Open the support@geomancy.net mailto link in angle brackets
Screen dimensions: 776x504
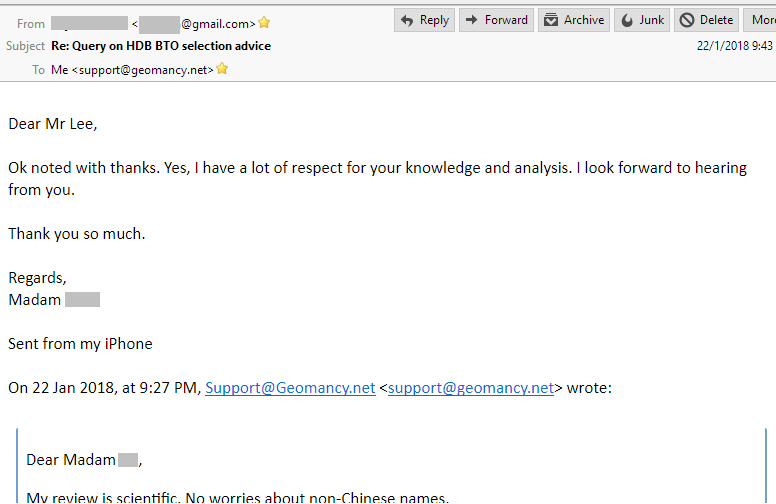[470, 388]
